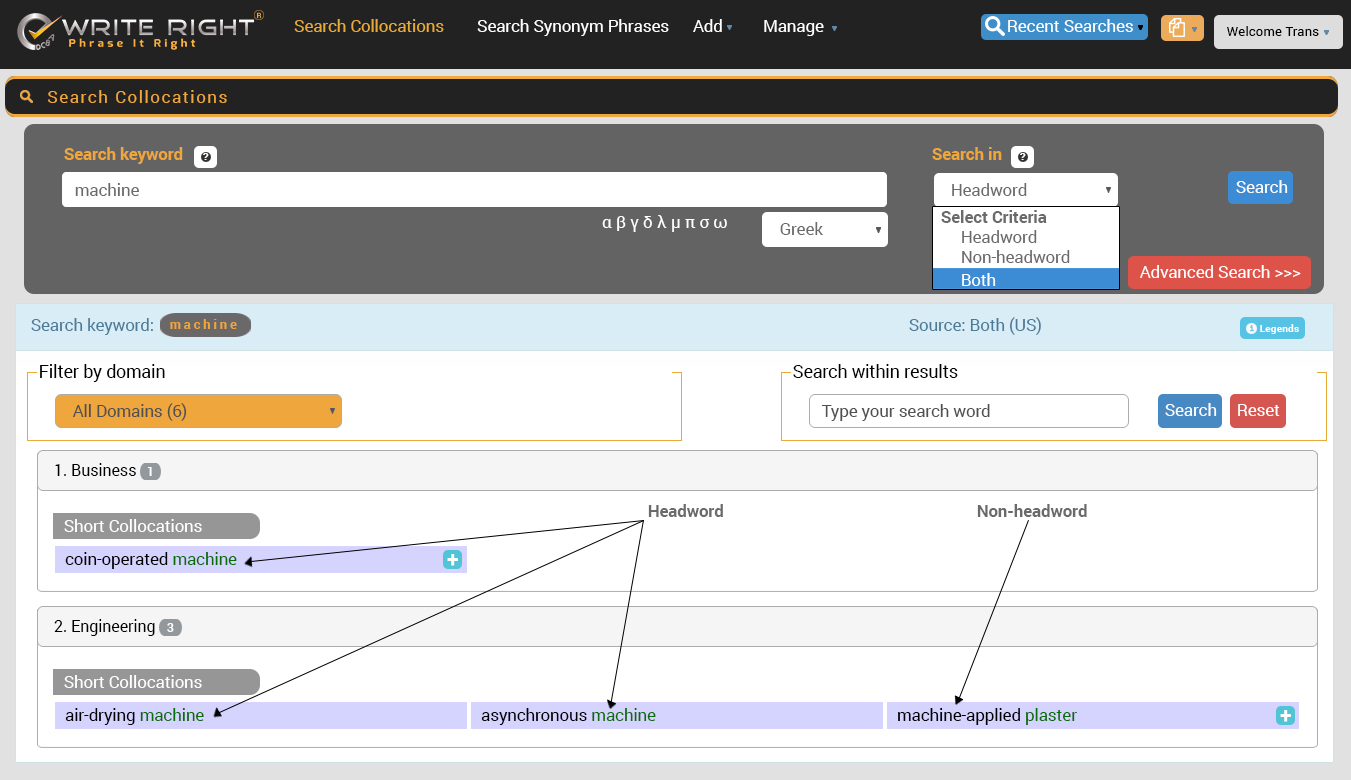Click the magnifier icon in Search Collocations header
Image resolution: width=1351 pixels, height=780 pixels.
point(27,97)
